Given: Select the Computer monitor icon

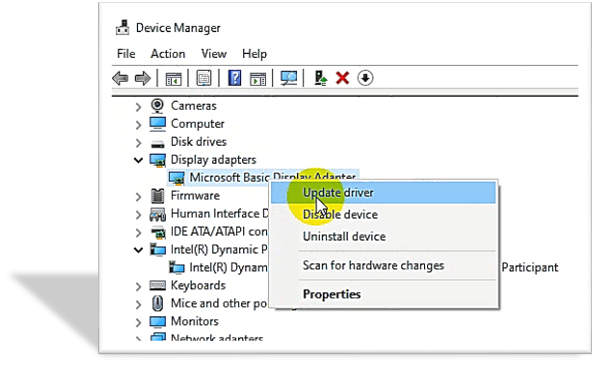Looking at the screenshot, I should pyautogui.click(x=157, y=124).
